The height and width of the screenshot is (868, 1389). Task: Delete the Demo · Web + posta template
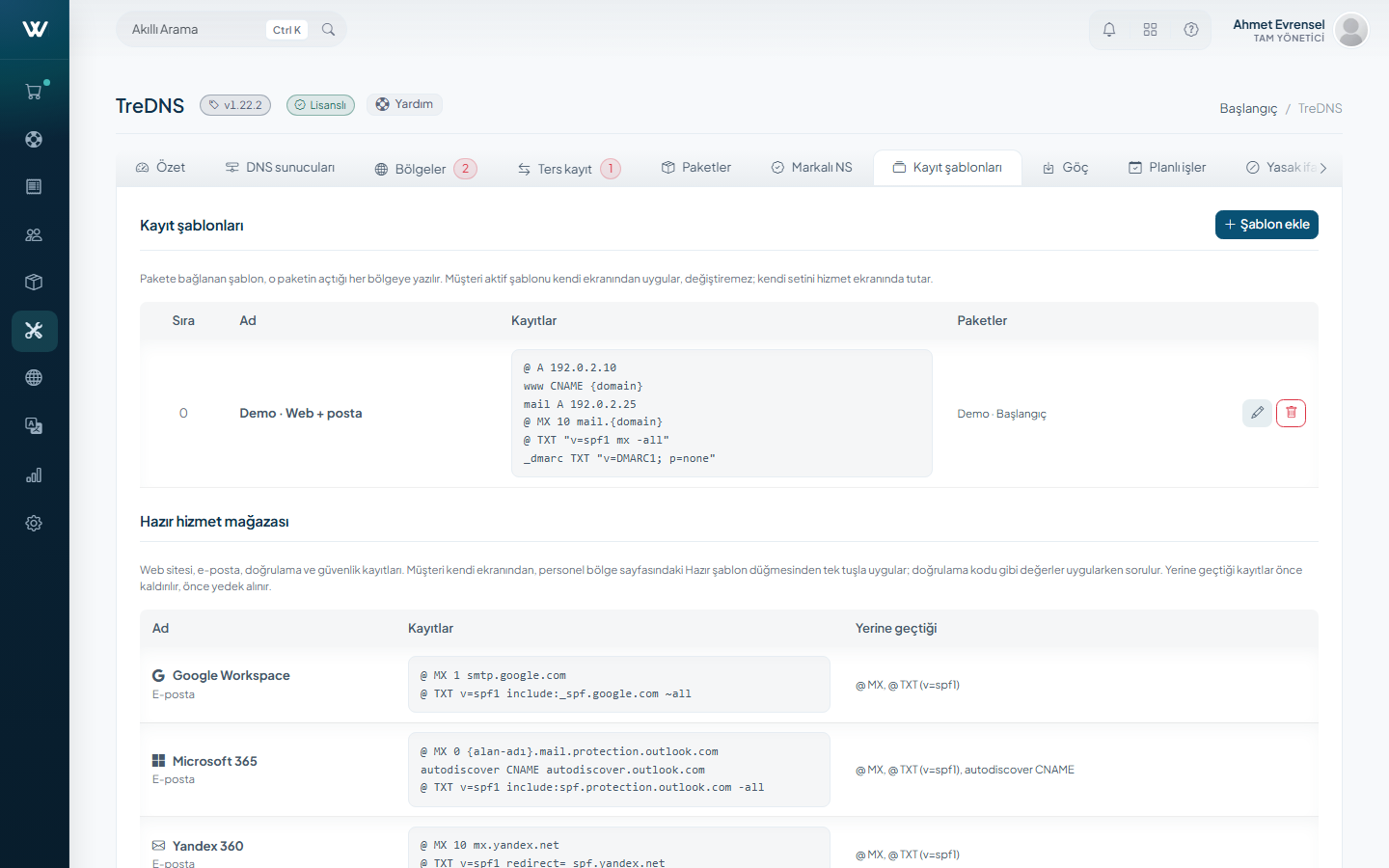1291,413
